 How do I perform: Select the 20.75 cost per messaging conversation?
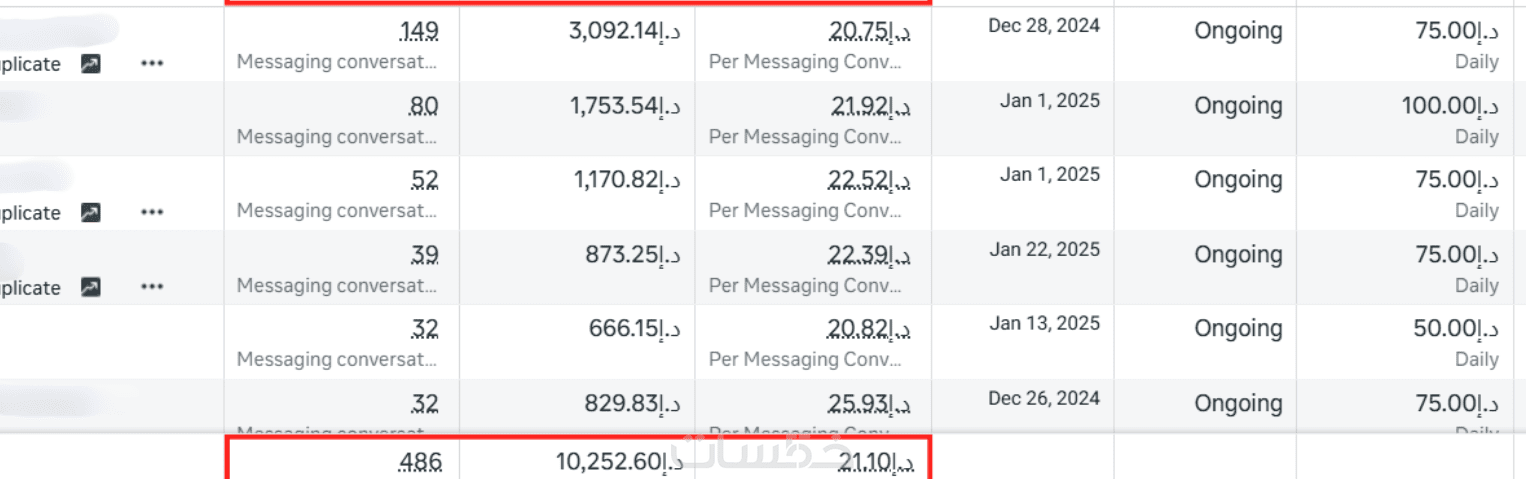pyautogui.click(x=871, y=32)
